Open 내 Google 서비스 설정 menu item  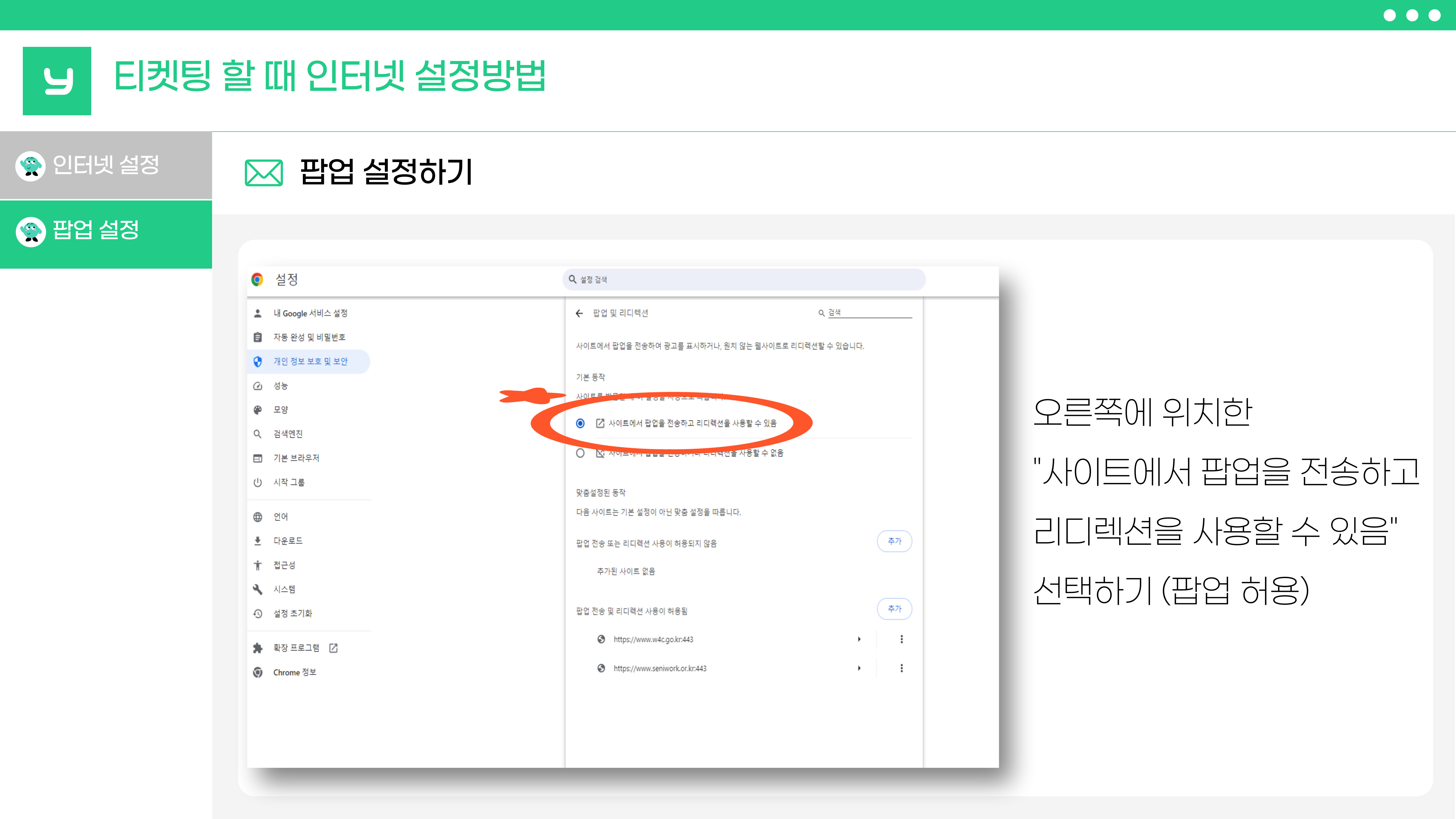point(309,313)
